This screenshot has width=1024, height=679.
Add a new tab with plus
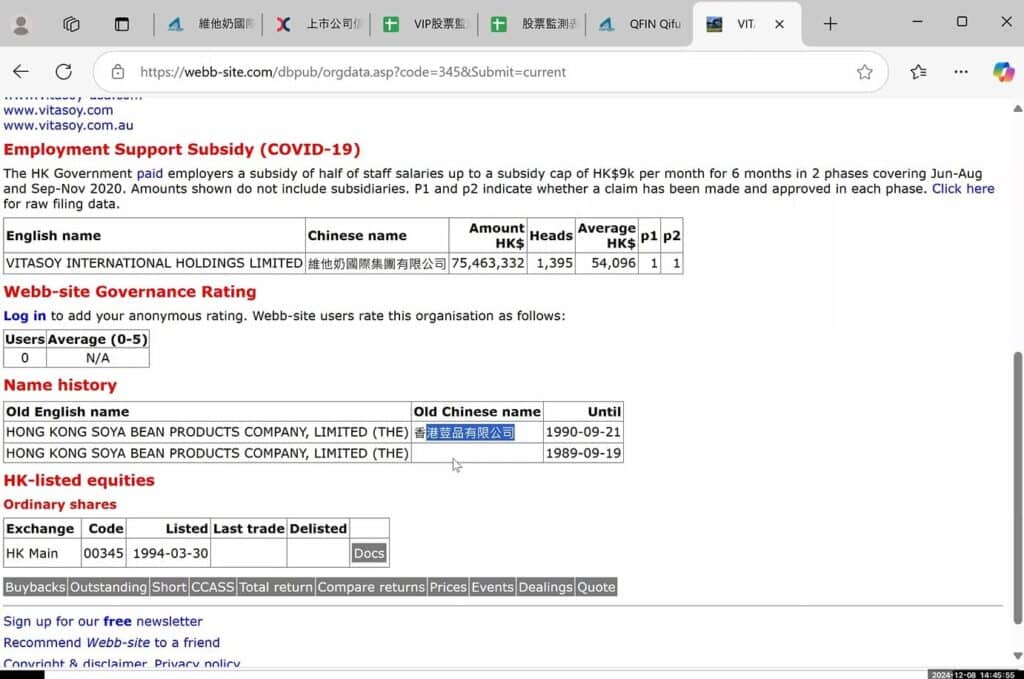click(830, 24)
